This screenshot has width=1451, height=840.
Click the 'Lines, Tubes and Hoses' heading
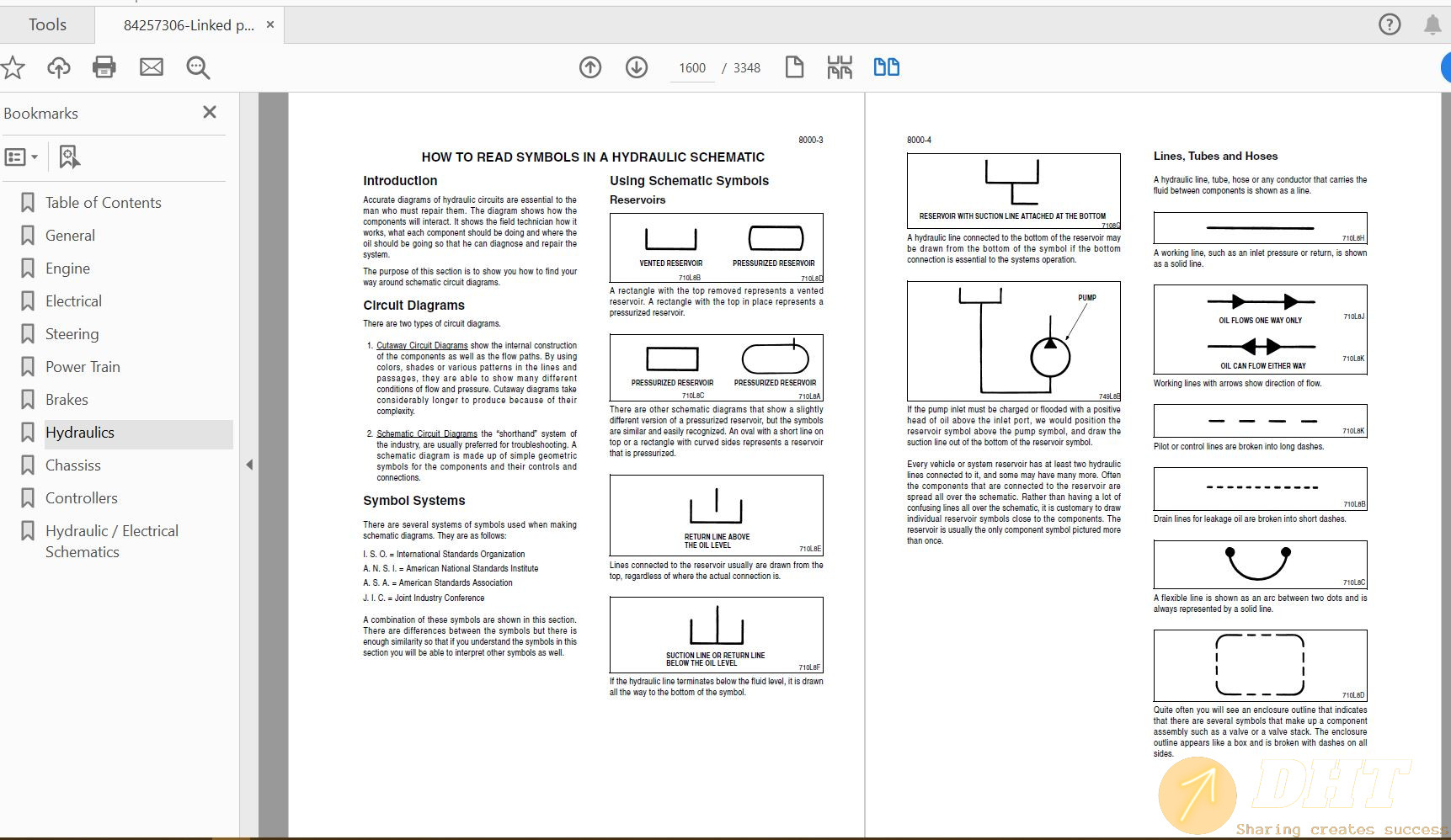tap(1215, 157)
